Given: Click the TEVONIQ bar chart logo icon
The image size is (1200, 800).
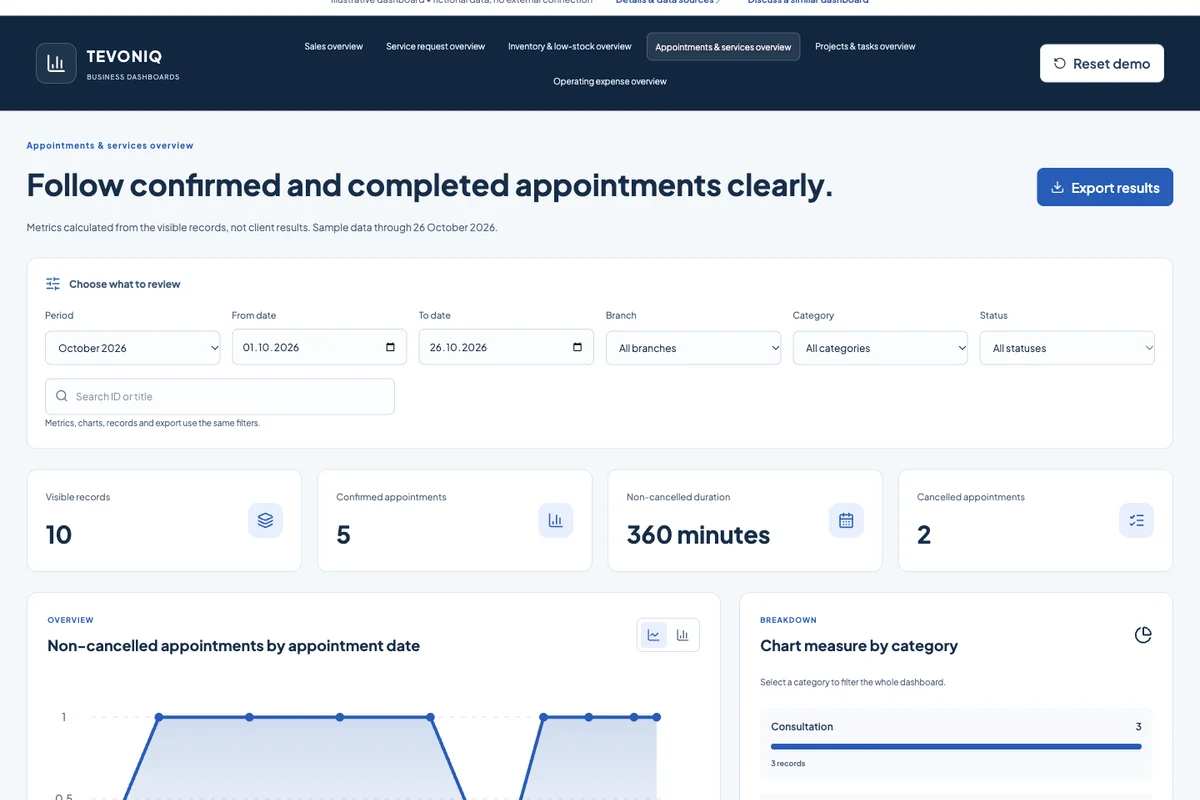Looking at the screenshot, I should (x=56, y=63).
